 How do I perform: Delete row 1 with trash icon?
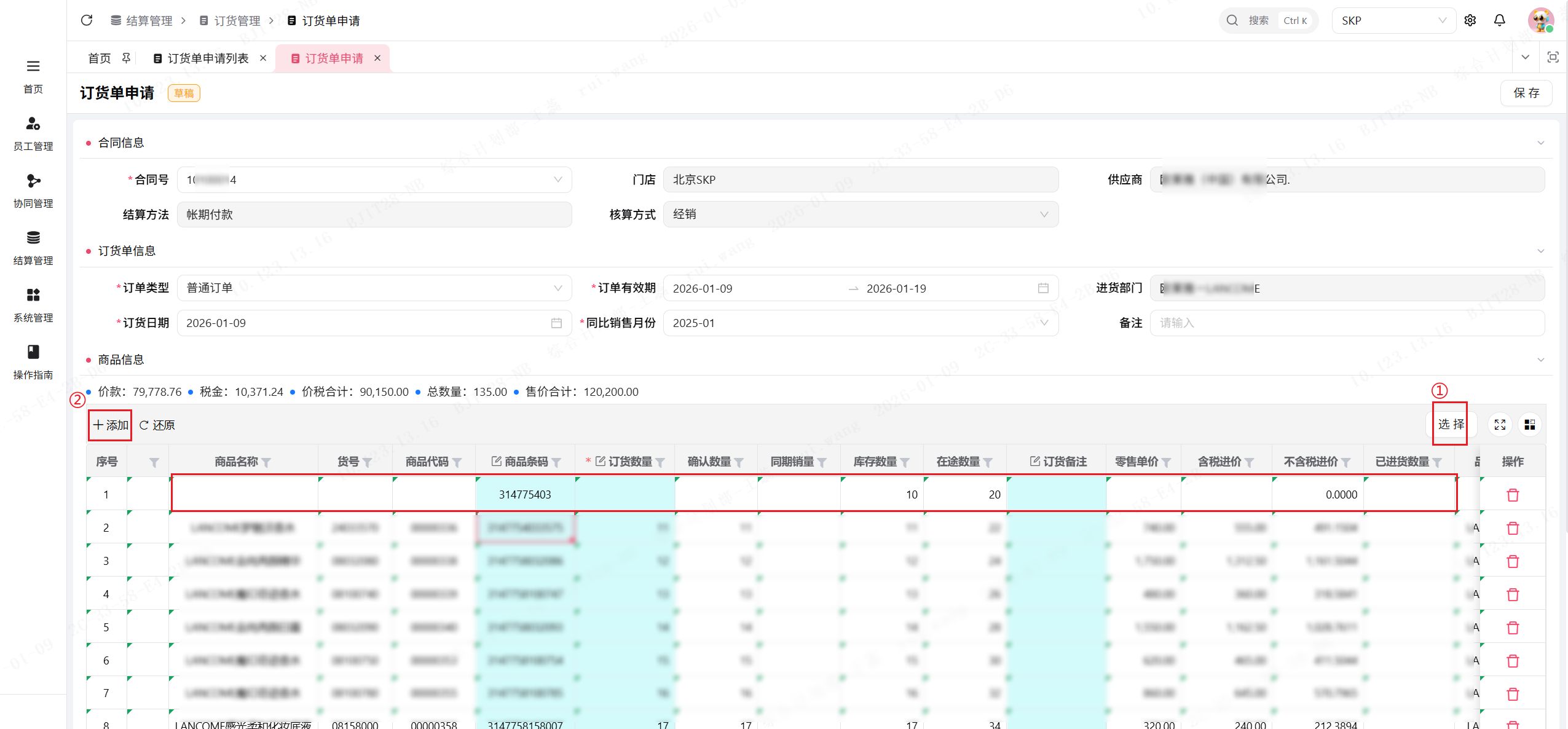(1513, 495)
